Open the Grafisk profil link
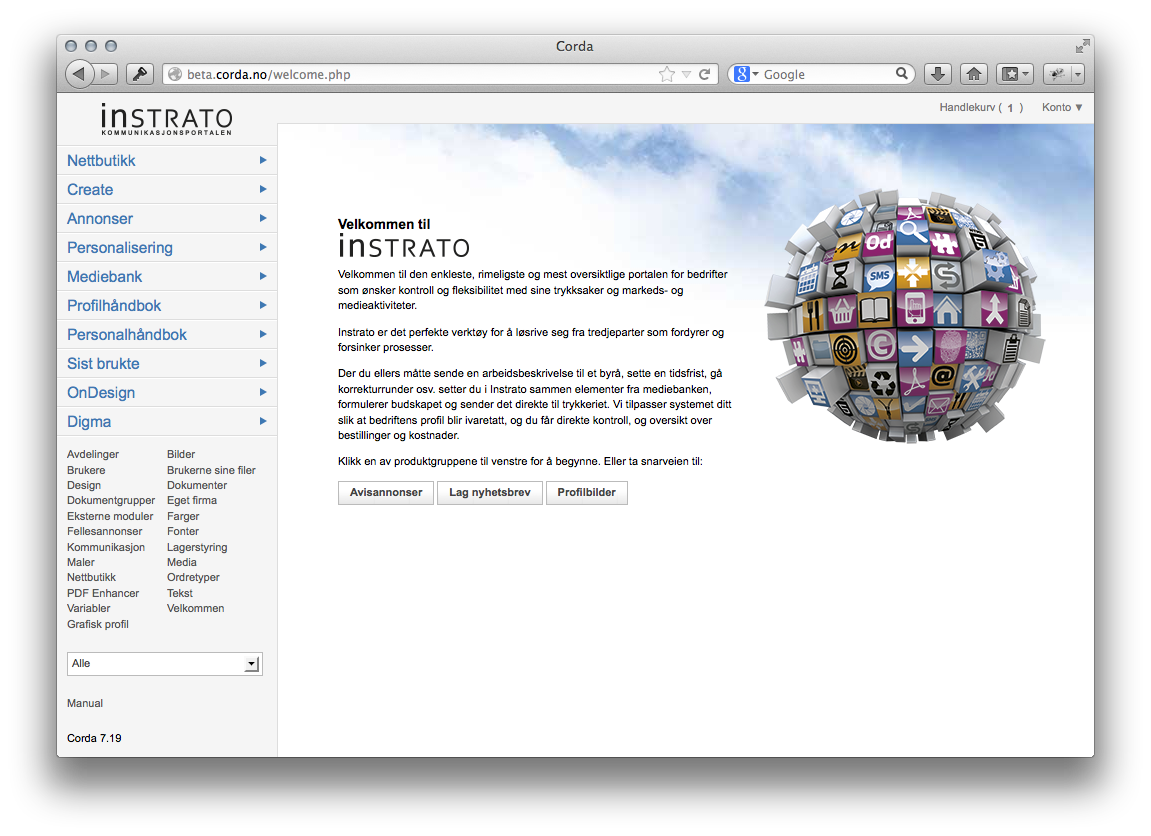 coord(98,624)
